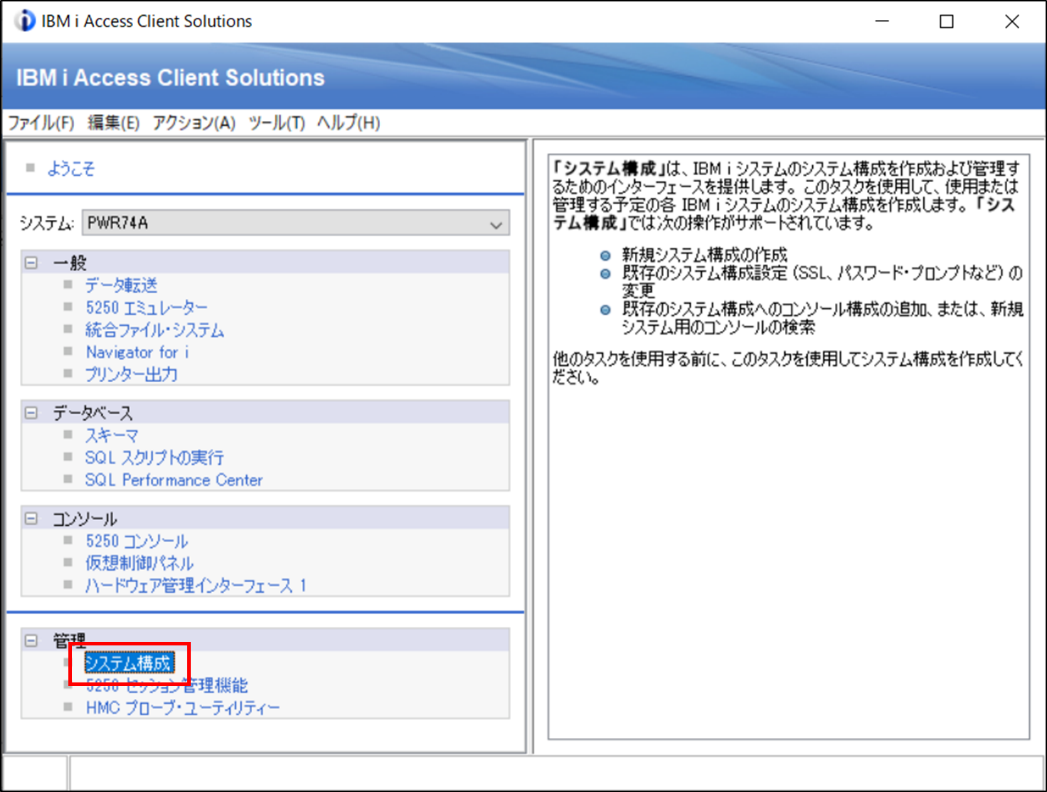The image size is (1047, 792).
Task: Open 5250 コンソール
Action: [x=136, y=541]
